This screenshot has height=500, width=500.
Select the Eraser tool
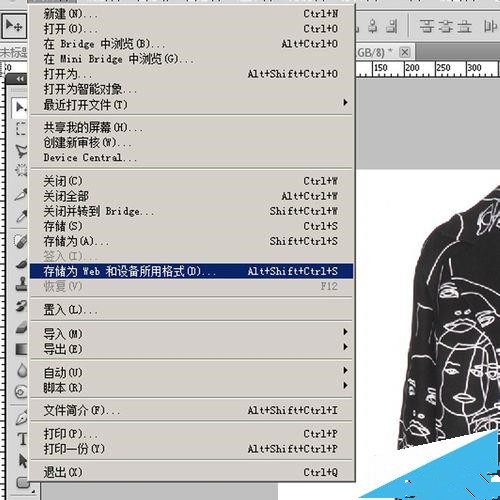tap(21, 327)
